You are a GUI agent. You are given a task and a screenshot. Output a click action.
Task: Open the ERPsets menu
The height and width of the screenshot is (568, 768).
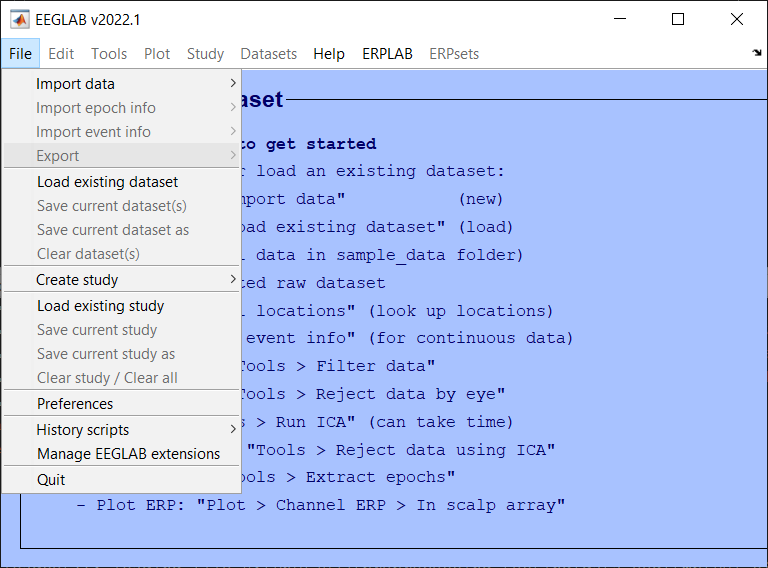(454, 54)
